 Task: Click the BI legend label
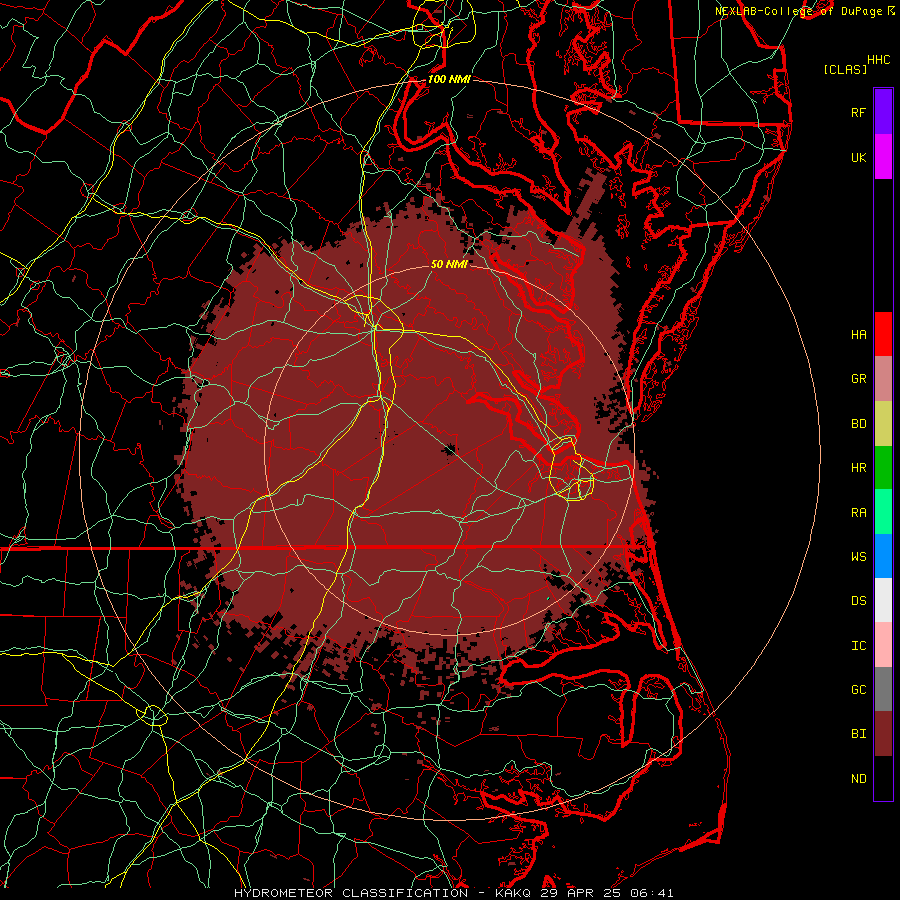(858, 734)
